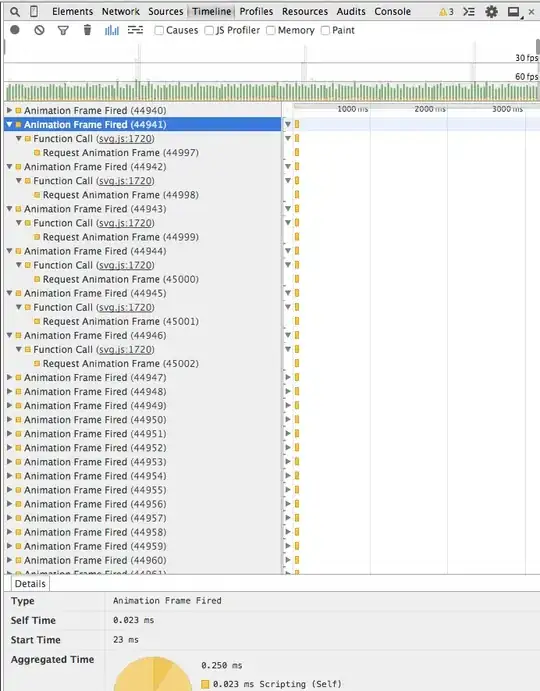540x691 pixels.
Task: Collapse Animation Frame Fired (44946)
Action: (x=9, y=335)
